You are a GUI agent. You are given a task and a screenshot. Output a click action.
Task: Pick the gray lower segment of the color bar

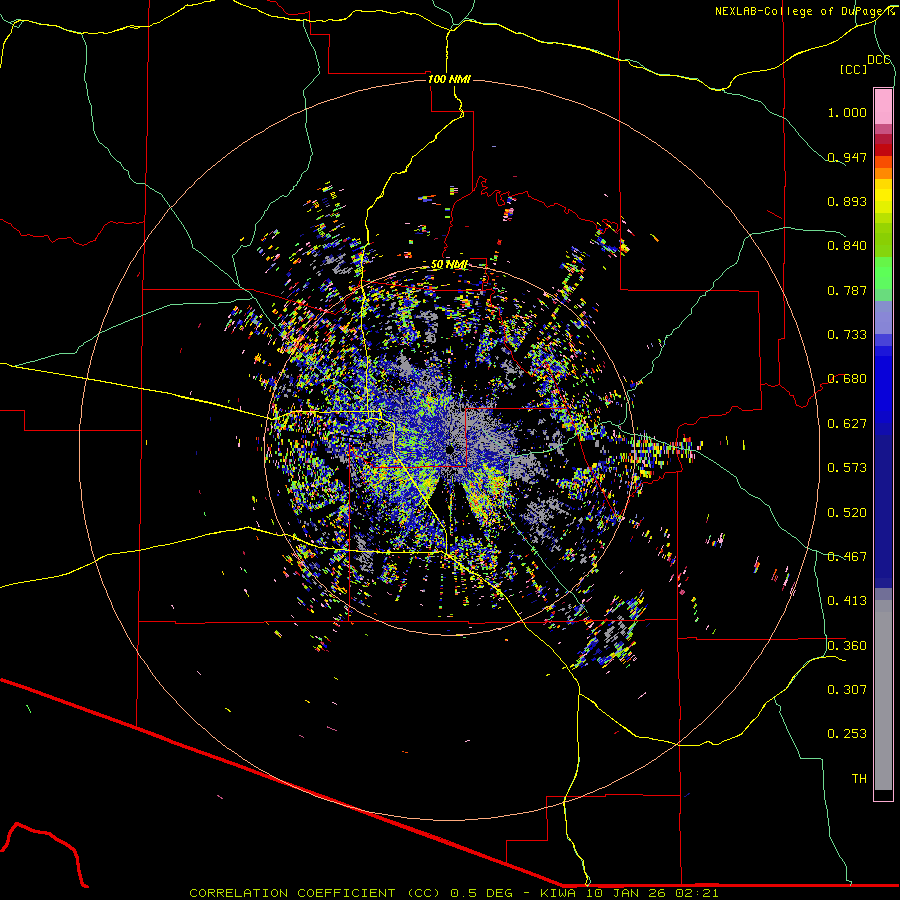pos(883,695)
